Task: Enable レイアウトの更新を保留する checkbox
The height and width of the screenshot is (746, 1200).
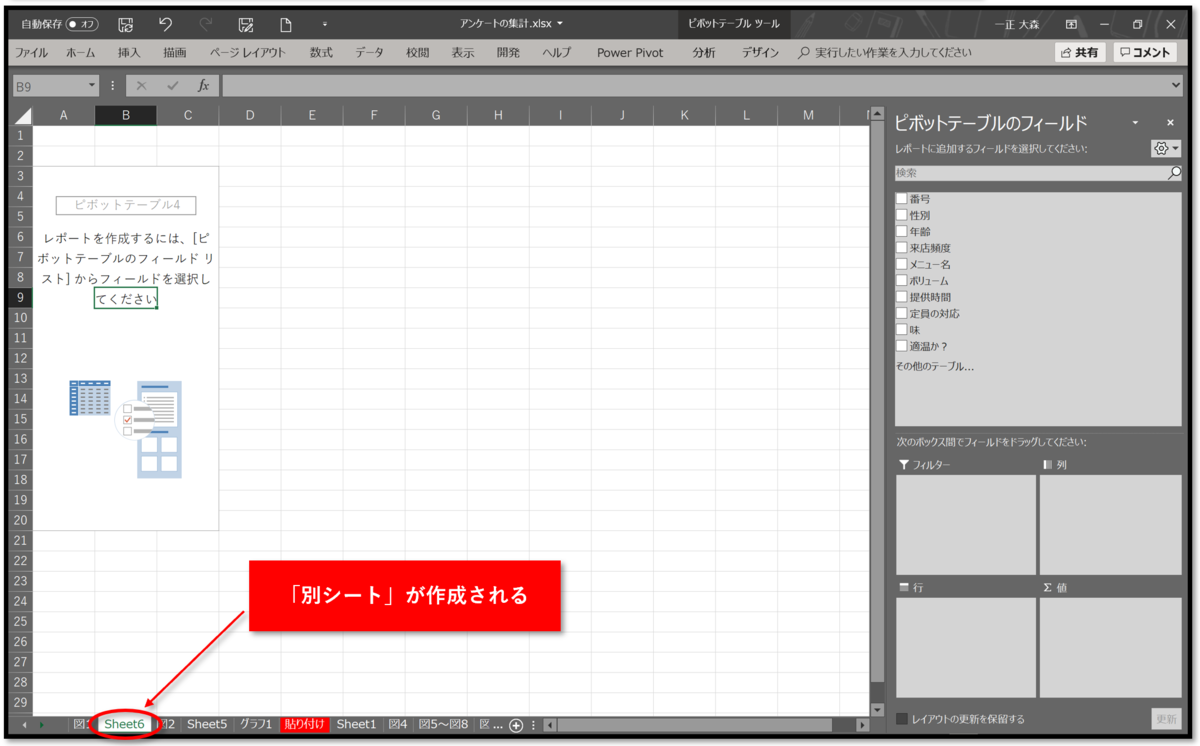Action: click(x=903, y=718)
